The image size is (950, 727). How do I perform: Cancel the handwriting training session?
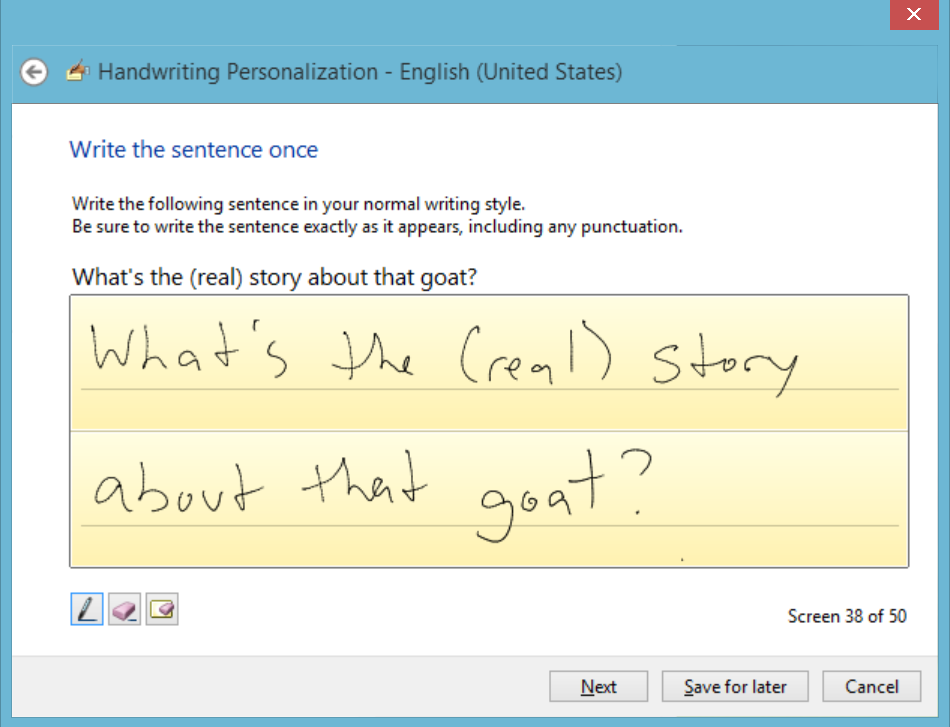871,686
